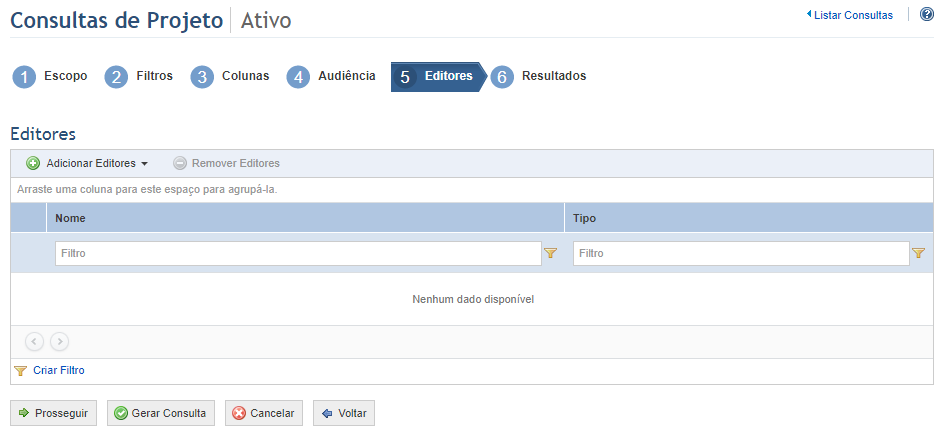The height and width of the screenshot is (435, 943).
Task: Click the funnel icon beside Criar Filtro
Action: tap(21, 371)
